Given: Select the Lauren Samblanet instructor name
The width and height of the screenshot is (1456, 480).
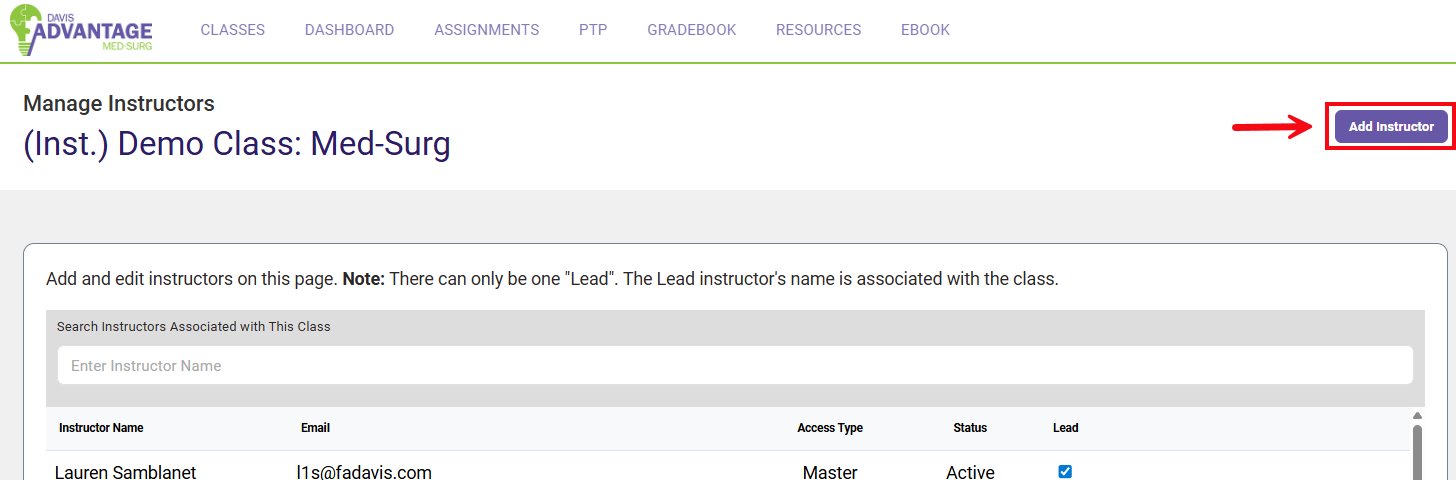Looking at the screenshot, I should coord(125,472).
